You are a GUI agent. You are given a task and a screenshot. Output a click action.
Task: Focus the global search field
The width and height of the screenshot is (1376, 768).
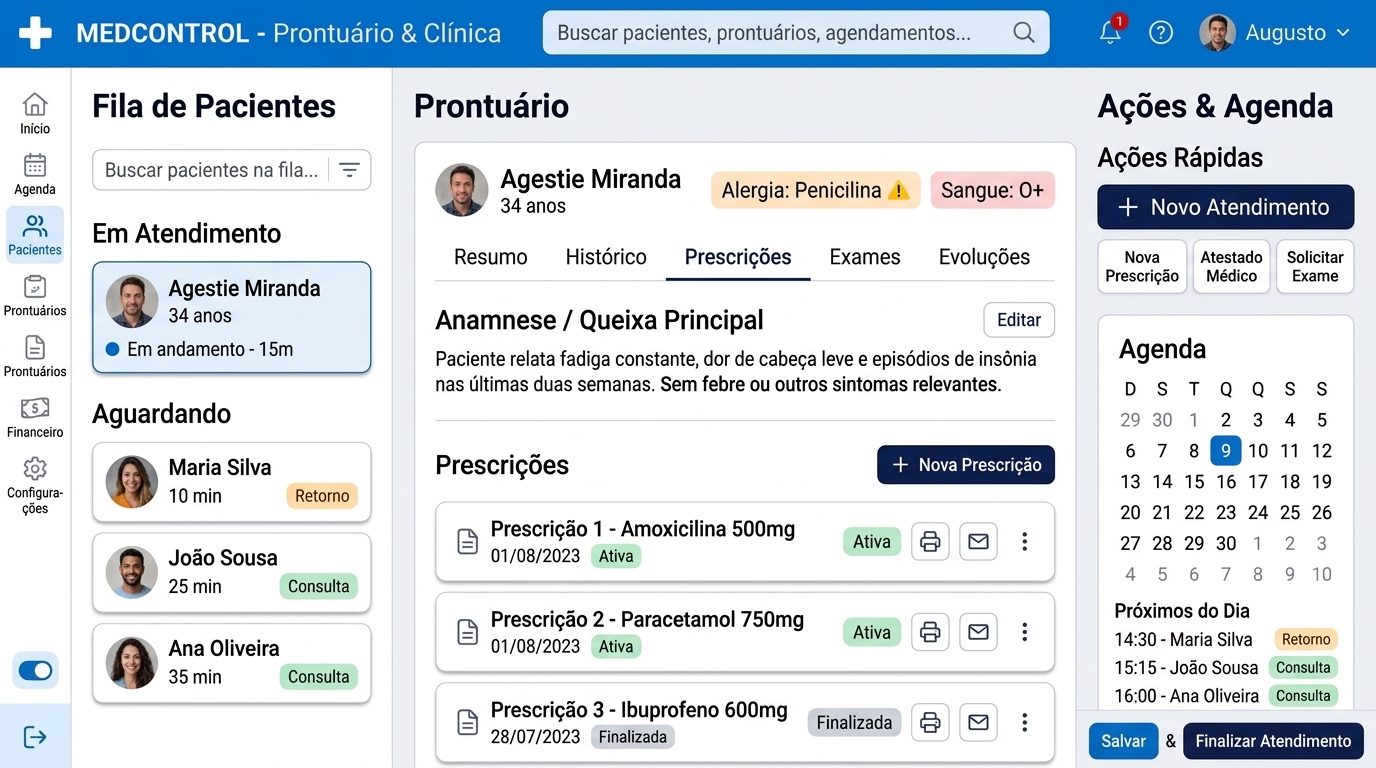pyautogui.click(x=796, y=32)
